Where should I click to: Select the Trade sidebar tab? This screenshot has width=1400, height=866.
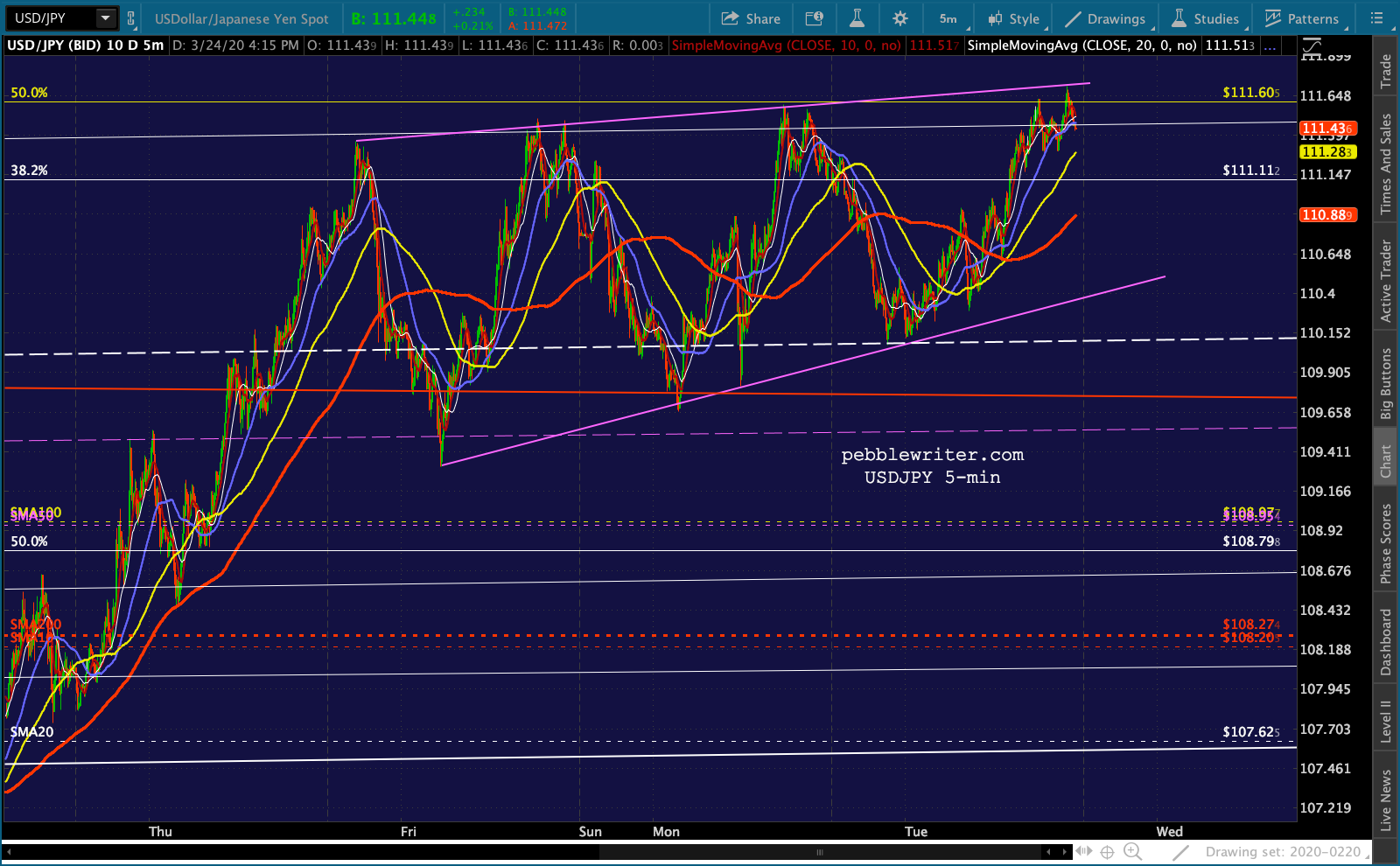coord(1386,71)
